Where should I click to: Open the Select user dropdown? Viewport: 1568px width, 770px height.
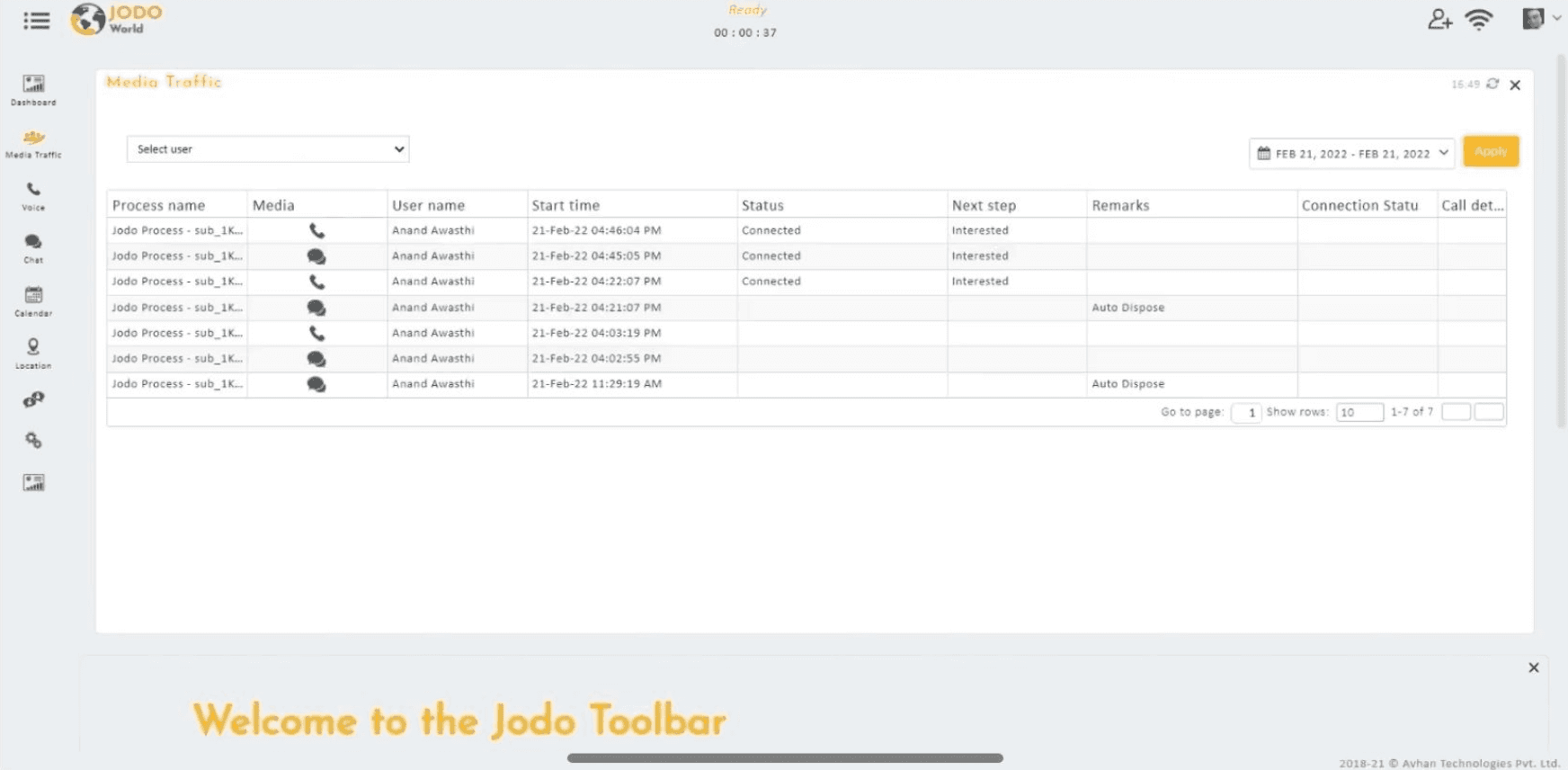268,149
